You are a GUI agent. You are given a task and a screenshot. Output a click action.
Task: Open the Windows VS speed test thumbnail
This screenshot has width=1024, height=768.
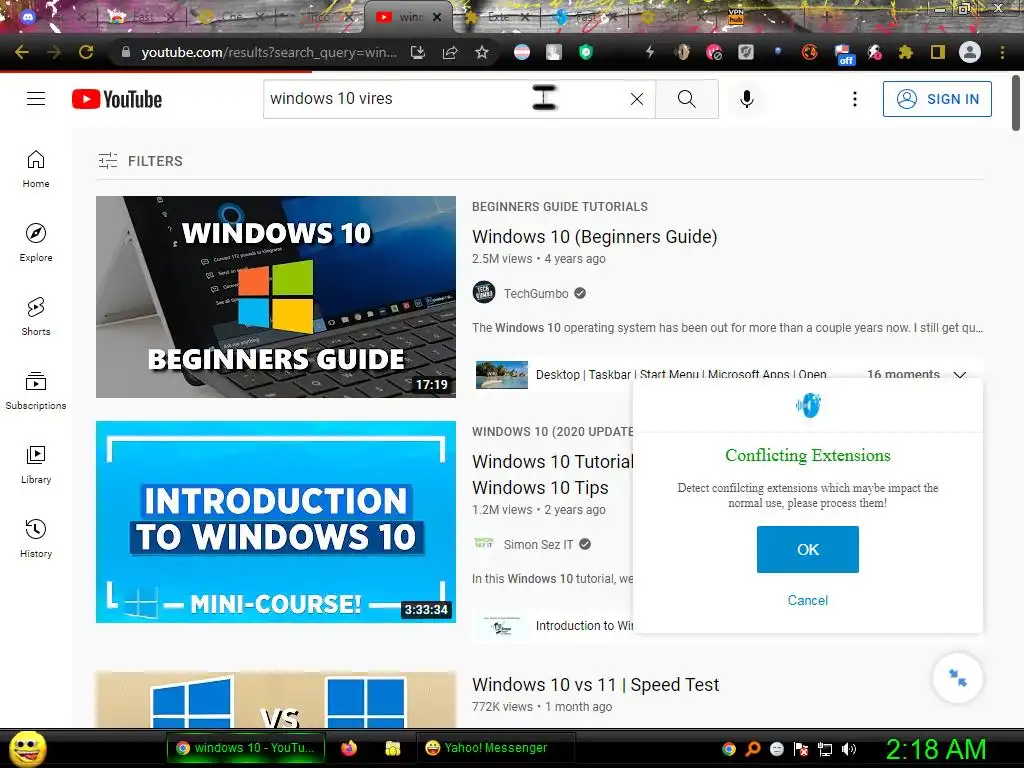coord(276,699)
